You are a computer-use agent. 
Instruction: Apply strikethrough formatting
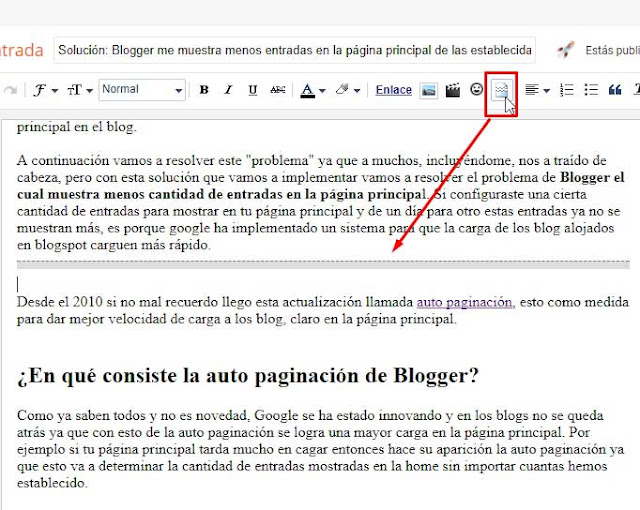coord(278,90)
